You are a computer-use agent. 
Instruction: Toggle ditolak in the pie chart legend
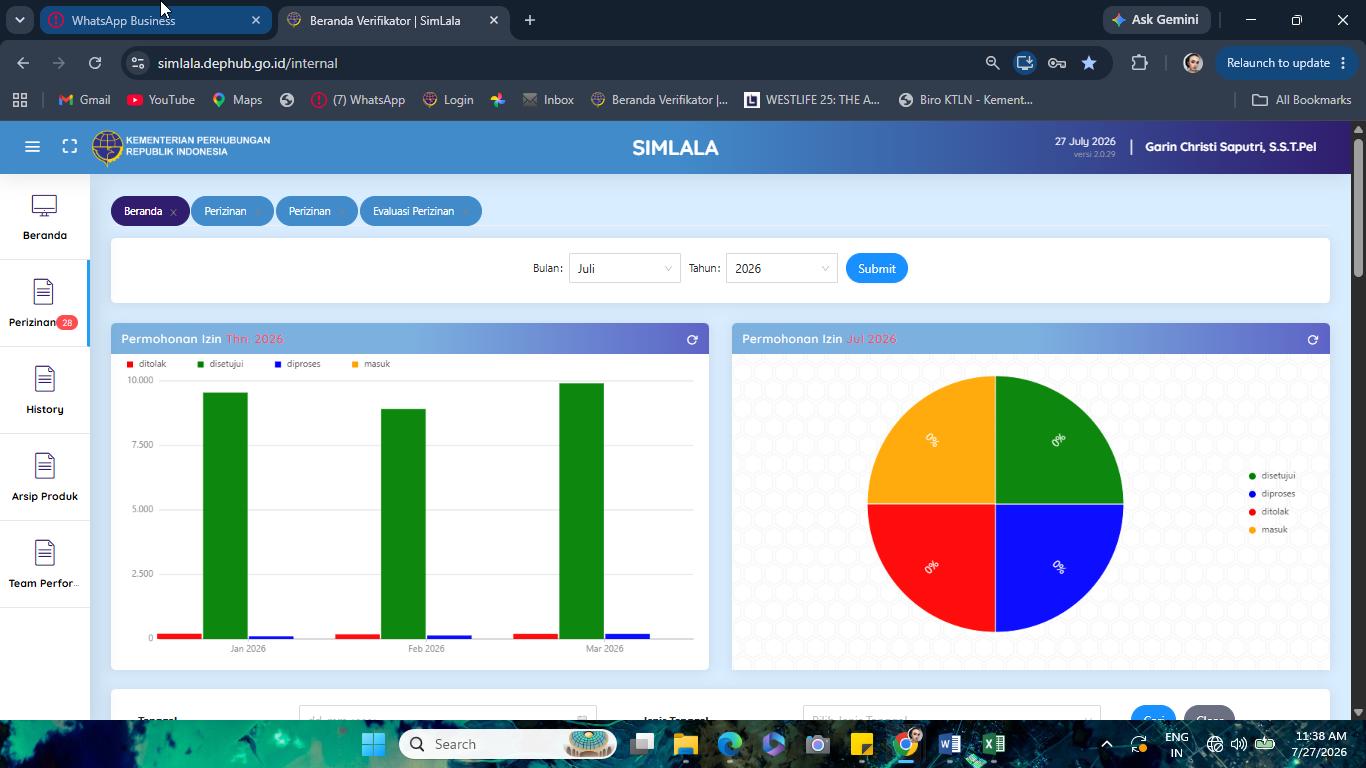pyautogui.click(x=1269, y=512)
